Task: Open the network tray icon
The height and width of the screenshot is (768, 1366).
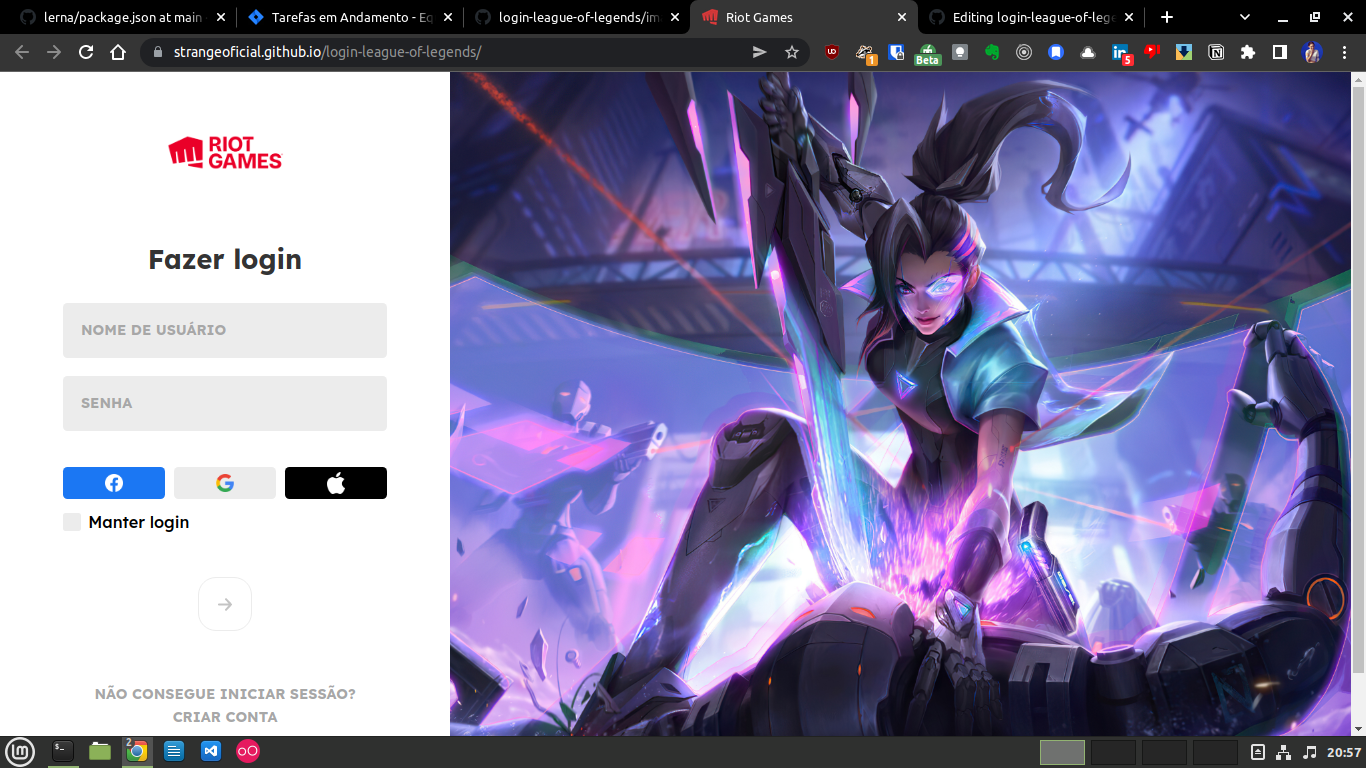Action: click(x=1285, y=752)
